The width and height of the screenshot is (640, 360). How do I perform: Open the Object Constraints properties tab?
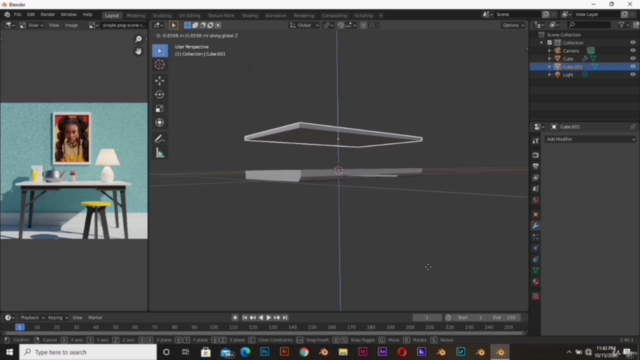(536, 259)
